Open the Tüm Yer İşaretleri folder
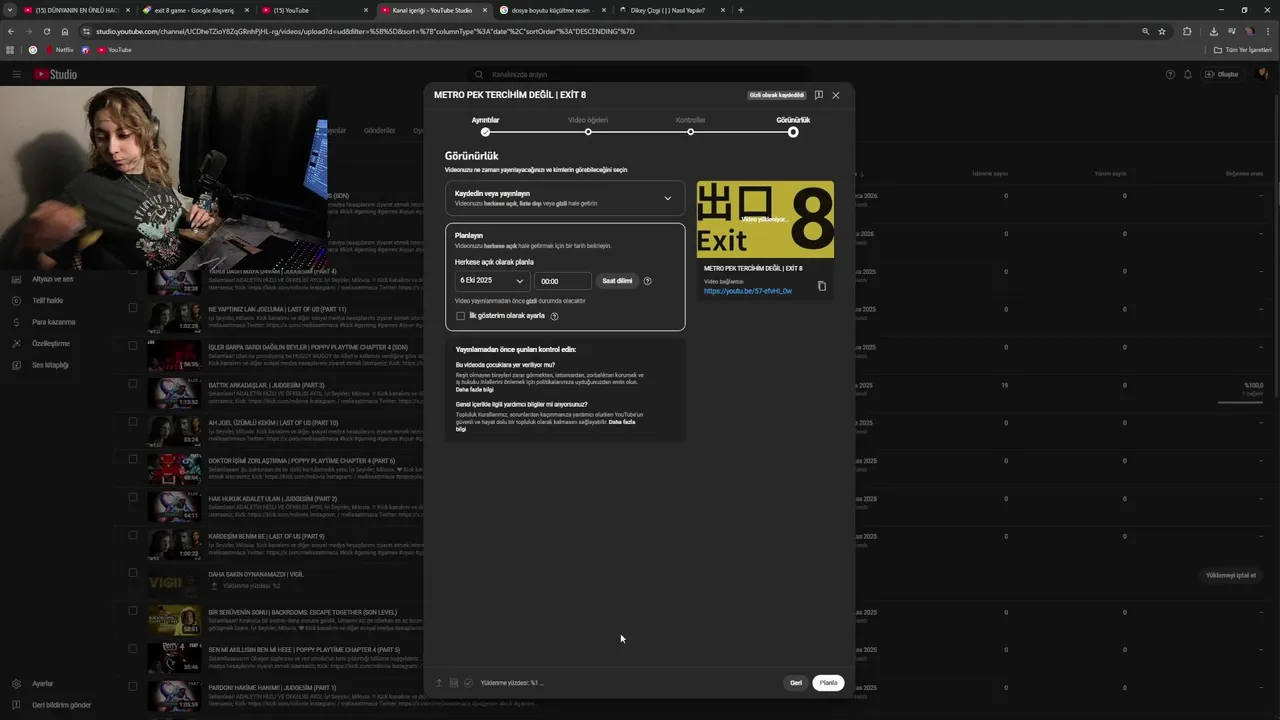 click(x=1242, y=49)
